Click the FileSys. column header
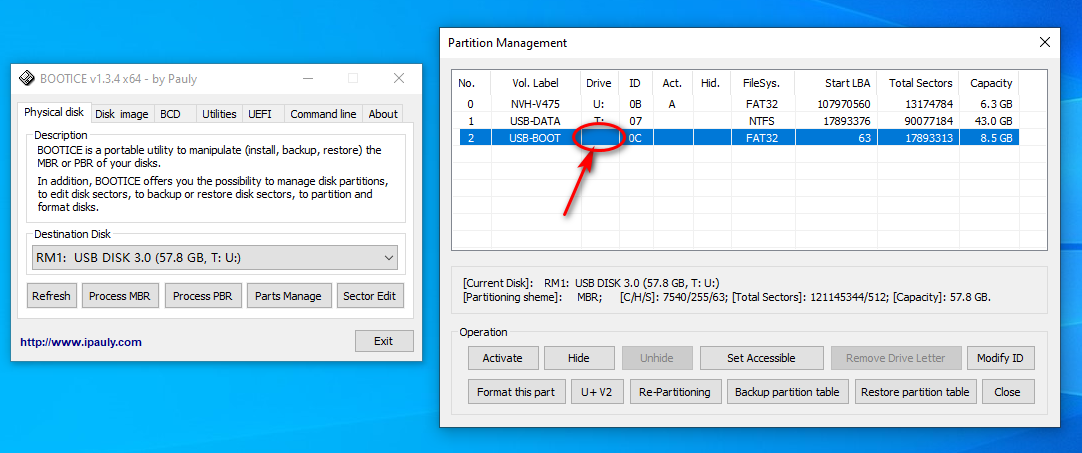This screenshot has height=453, width=1082. pos(762,83)
